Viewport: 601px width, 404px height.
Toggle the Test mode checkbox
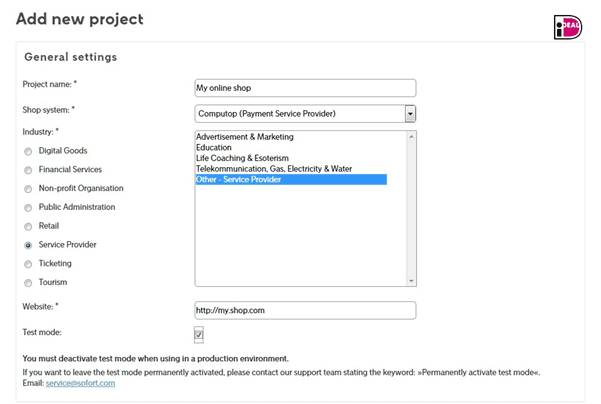click(x=199, y=334)
